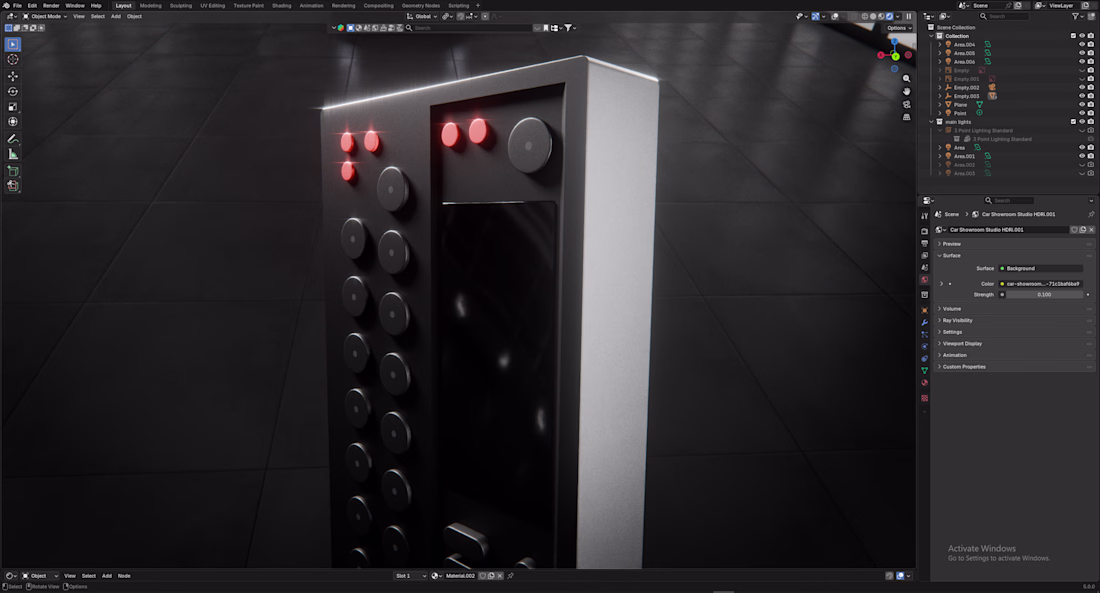Click the Options button in viewport
This screenshot has width=1100, height=593.
click(899, 28)
